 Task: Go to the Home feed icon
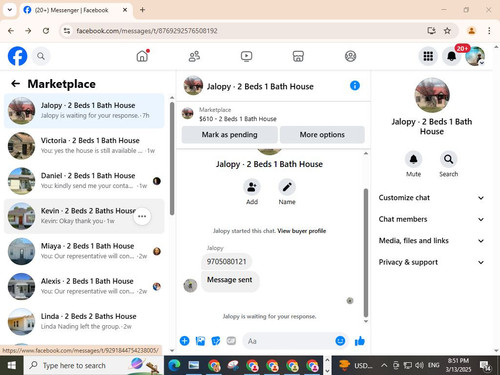click(x=142, y=56)
